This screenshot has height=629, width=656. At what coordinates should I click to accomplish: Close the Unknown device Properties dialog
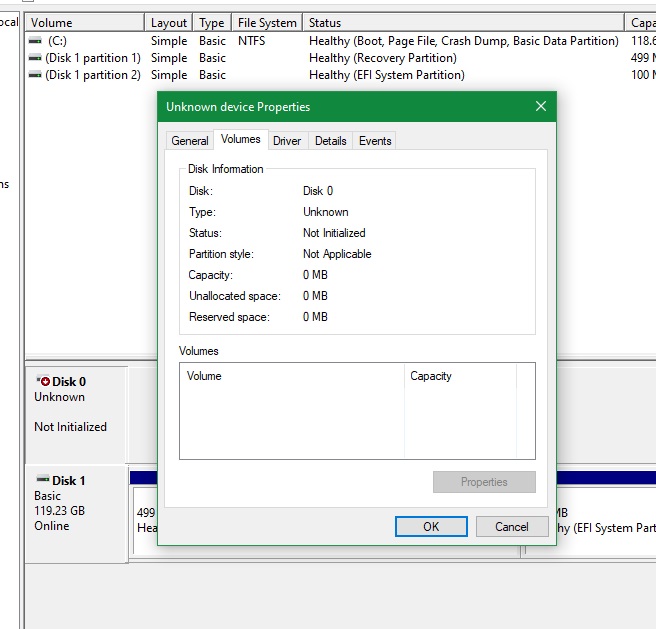click(x=541, y=106)
